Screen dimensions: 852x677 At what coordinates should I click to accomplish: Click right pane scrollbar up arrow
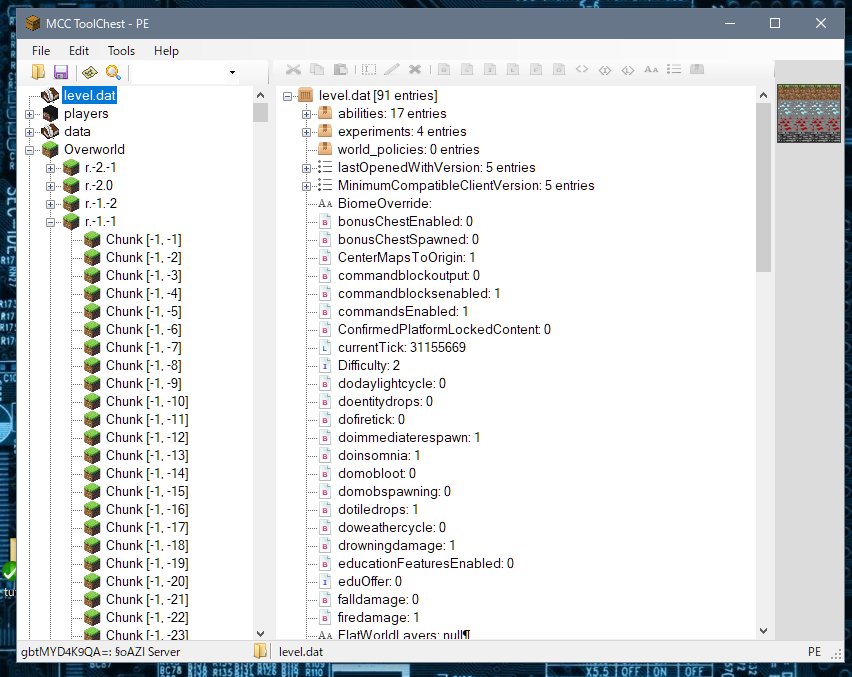[763, 96]
